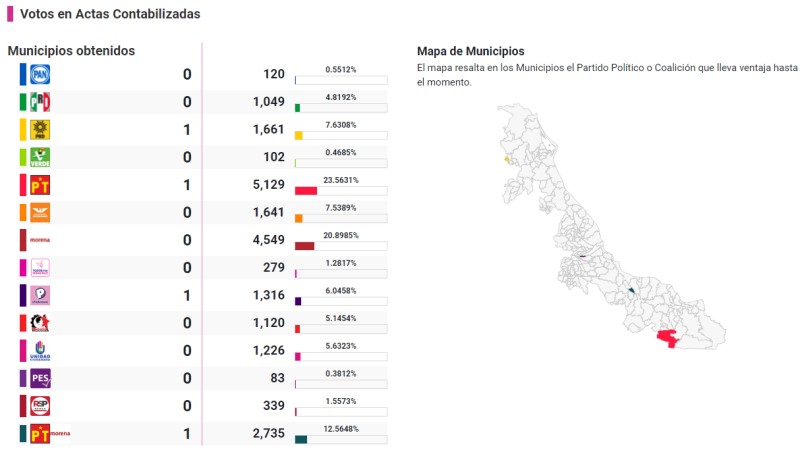800x456 pixels.
Task: Select the PRI party logo
Action: [40, 102]
